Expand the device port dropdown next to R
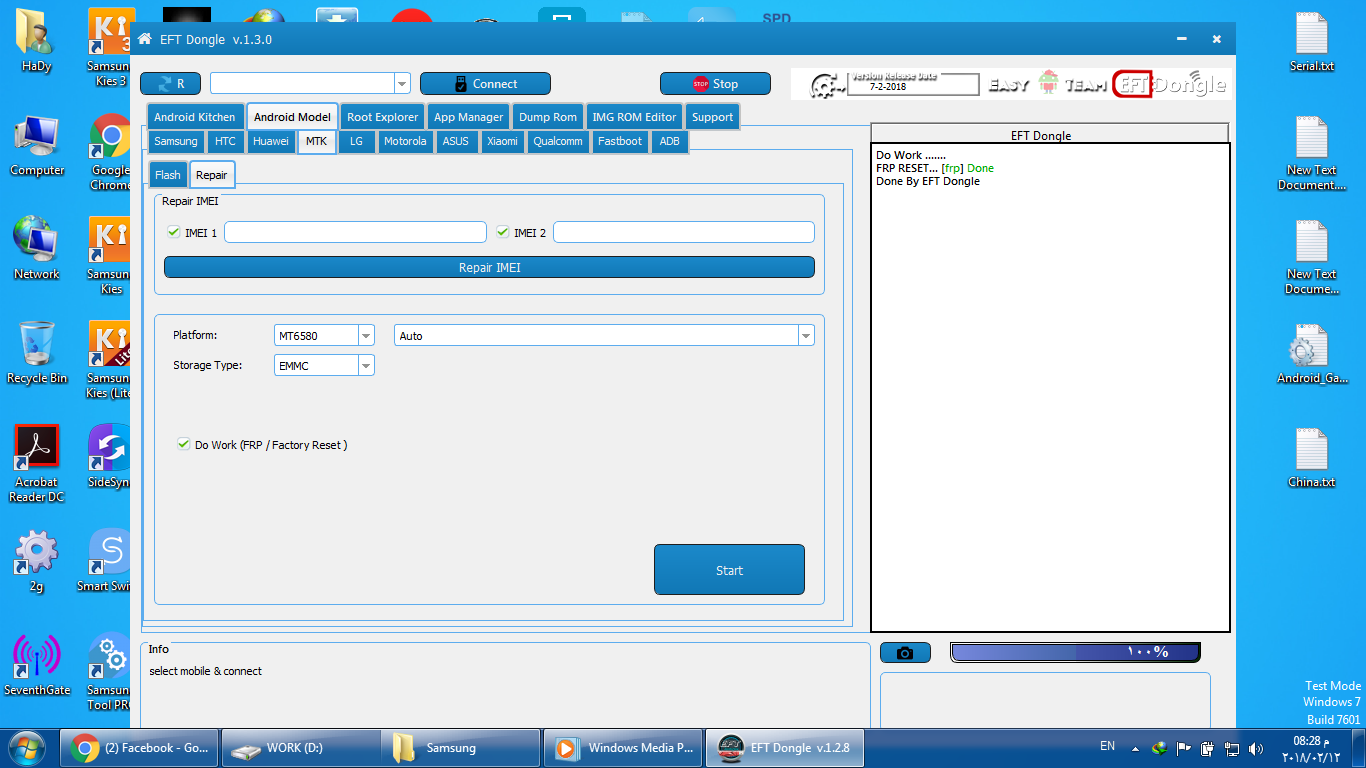The image size is (1366, 768). coord(402,83)
